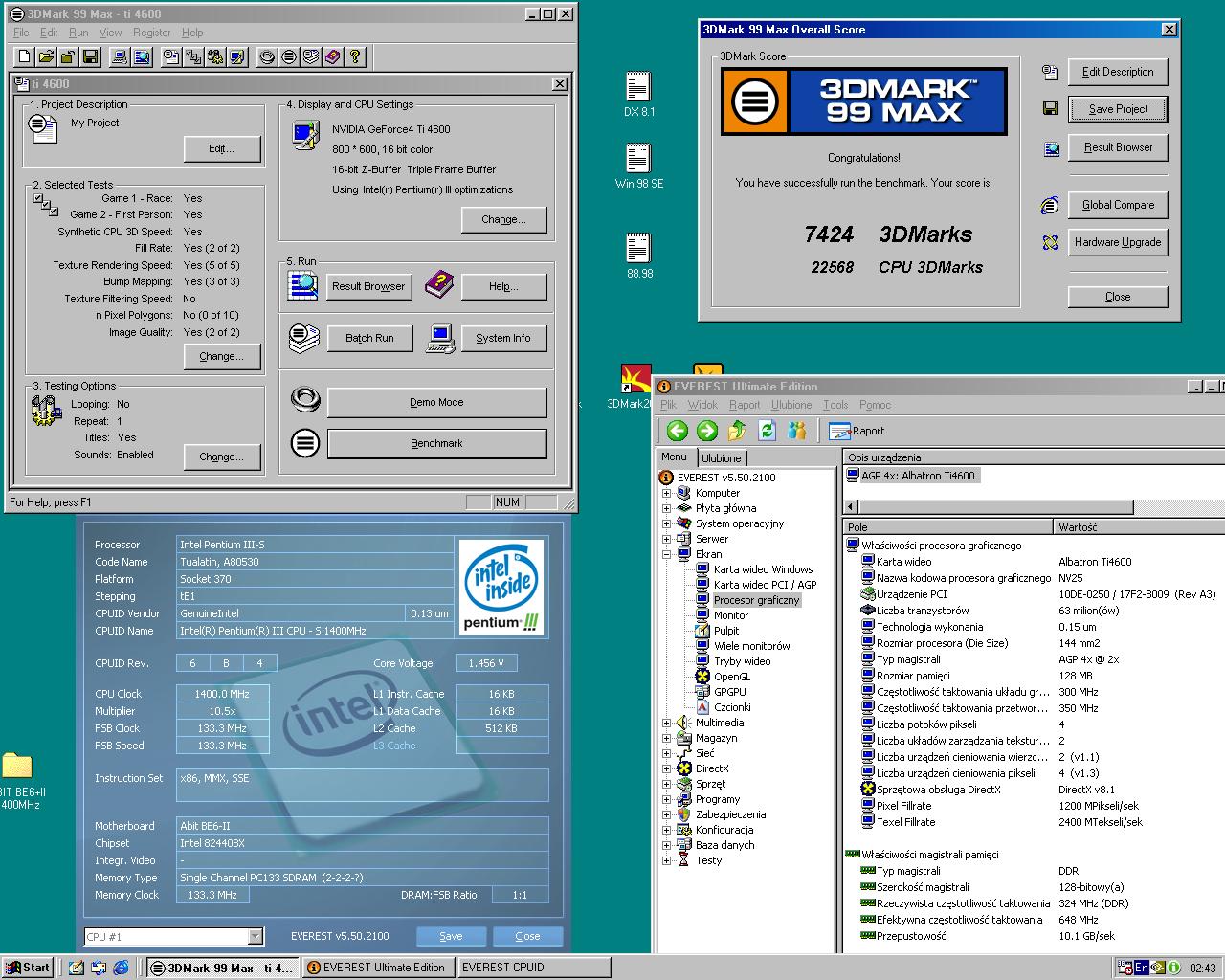Screen dimensions: 1225x980
Task: Expand the Baza danych tree node
Action: point(667,845)
